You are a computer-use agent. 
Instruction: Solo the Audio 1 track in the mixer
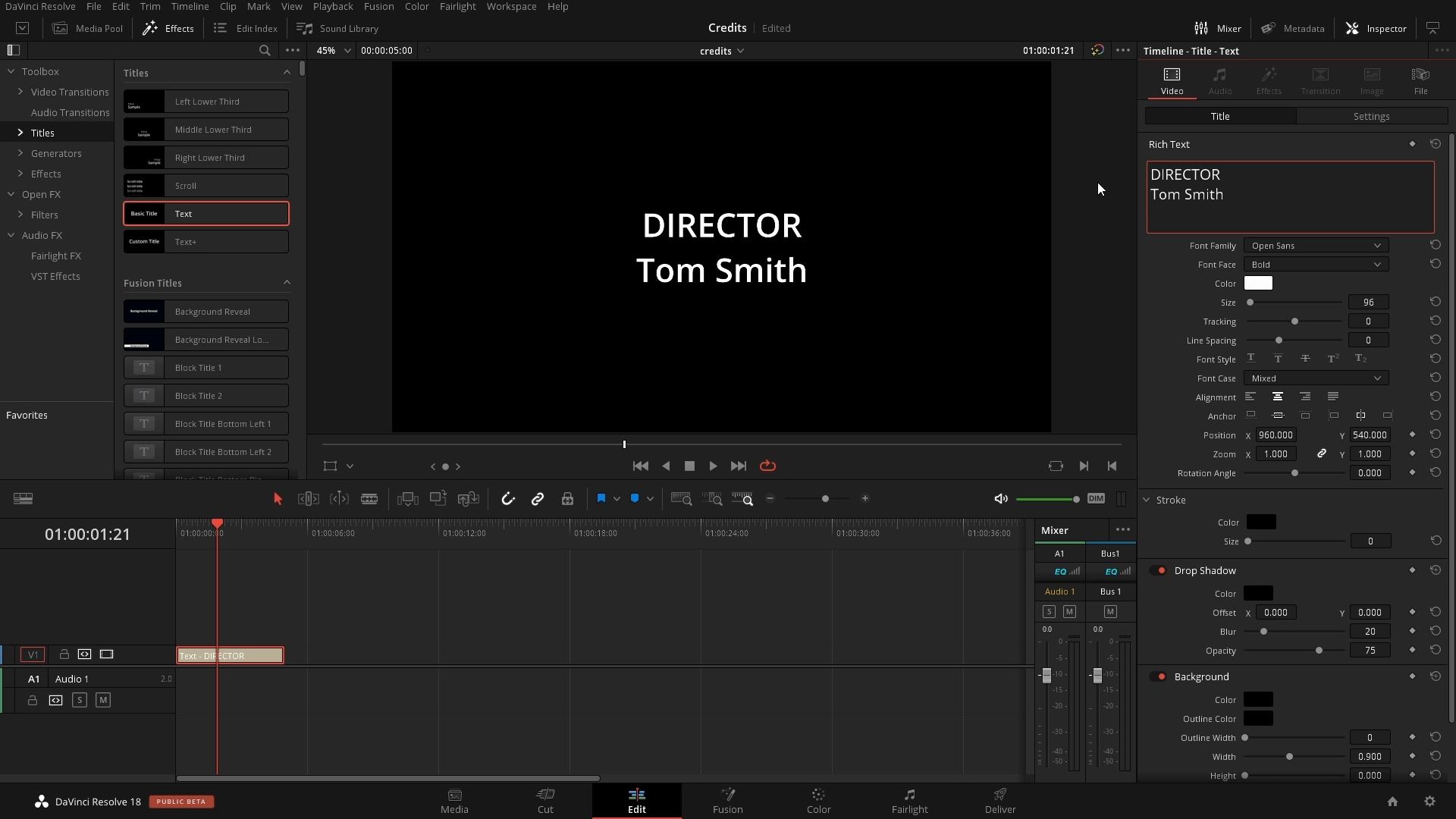coord(1049,611)
